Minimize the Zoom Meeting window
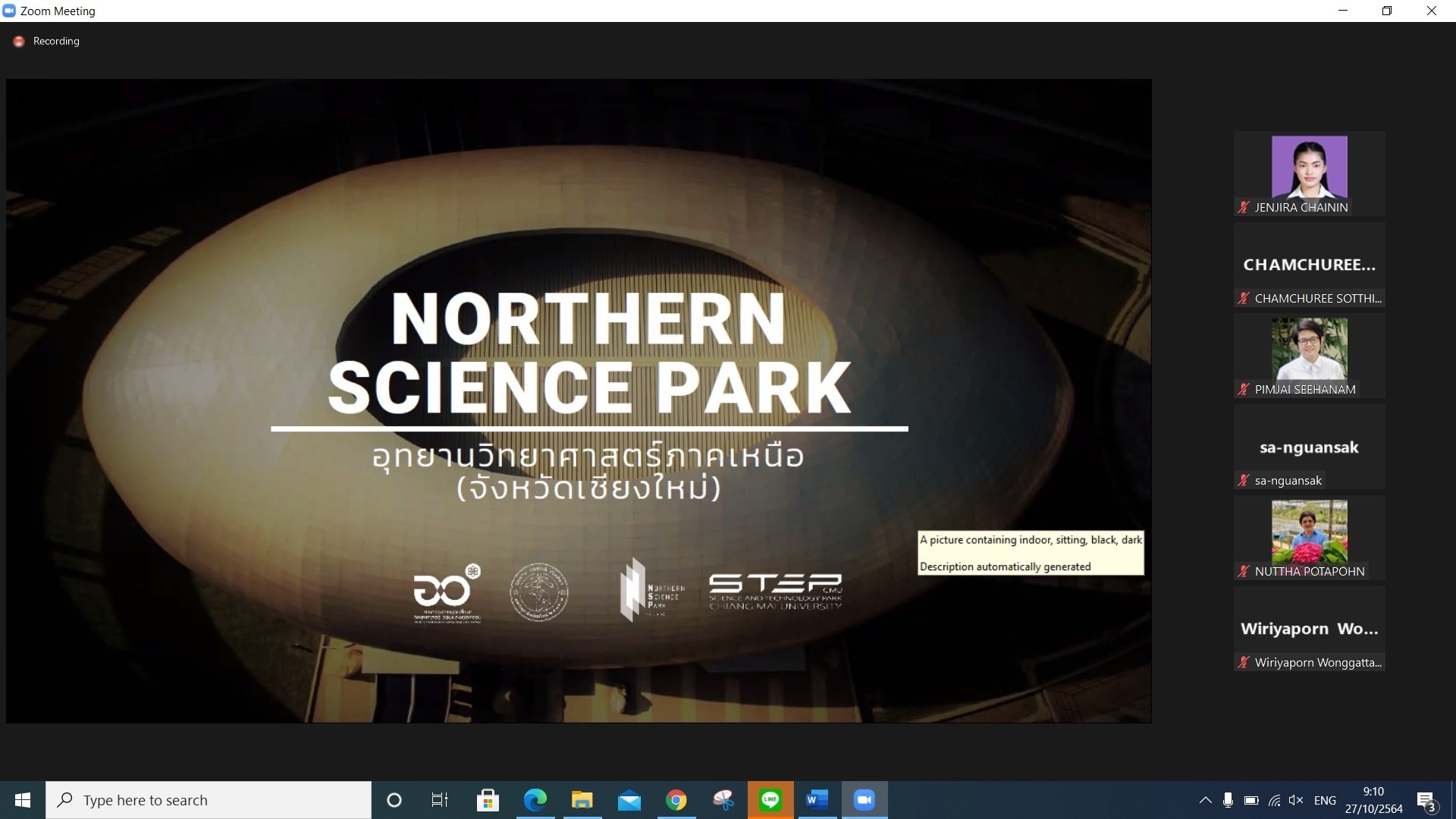Screen dimensions: 1456x819 click(1343, 11)
